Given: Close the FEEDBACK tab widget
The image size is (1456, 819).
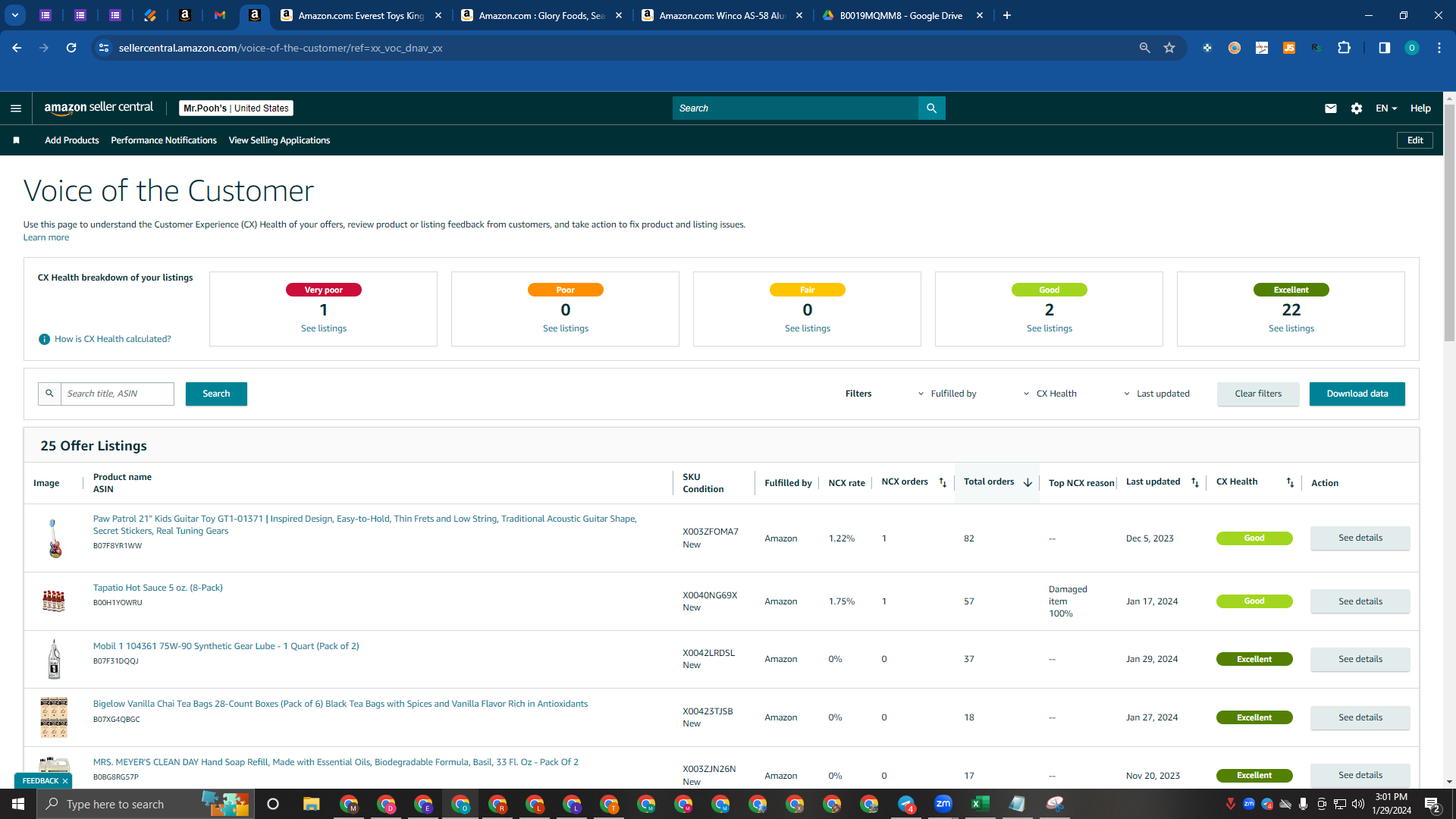Looking at the screenshot, I should [65, 781].
